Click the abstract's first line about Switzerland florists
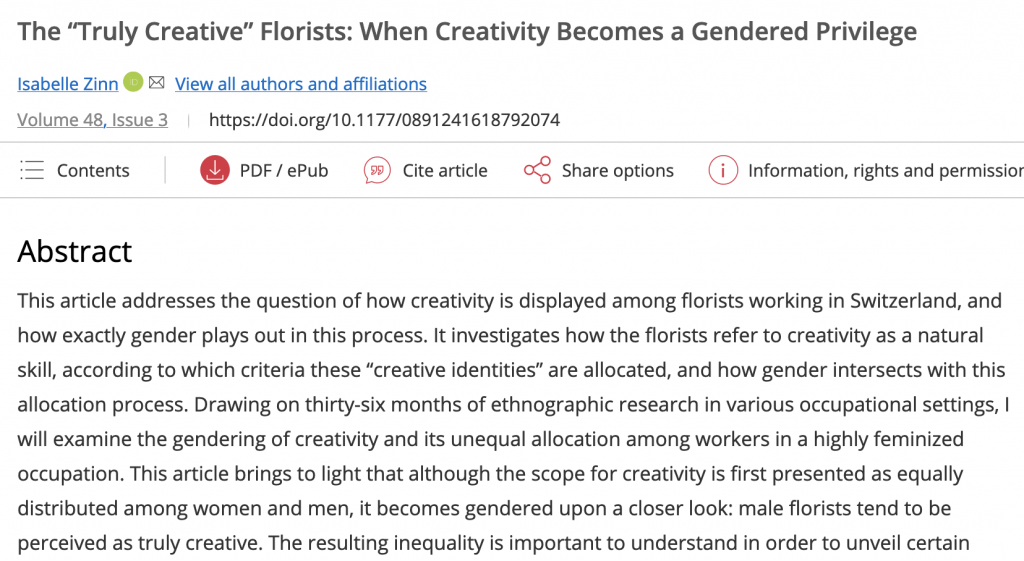The image size is (1024, 561). (x=509, y=300)
